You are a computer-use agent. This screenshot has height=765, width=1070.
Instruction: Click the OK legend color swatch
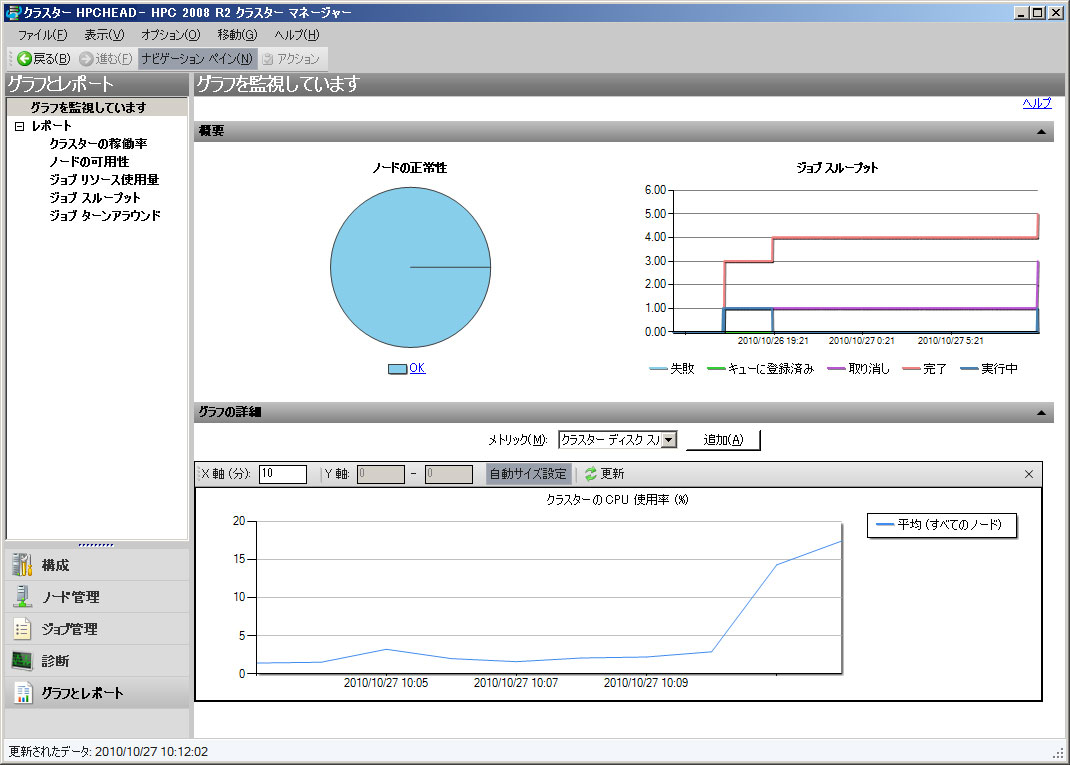(x=397, y=369)
